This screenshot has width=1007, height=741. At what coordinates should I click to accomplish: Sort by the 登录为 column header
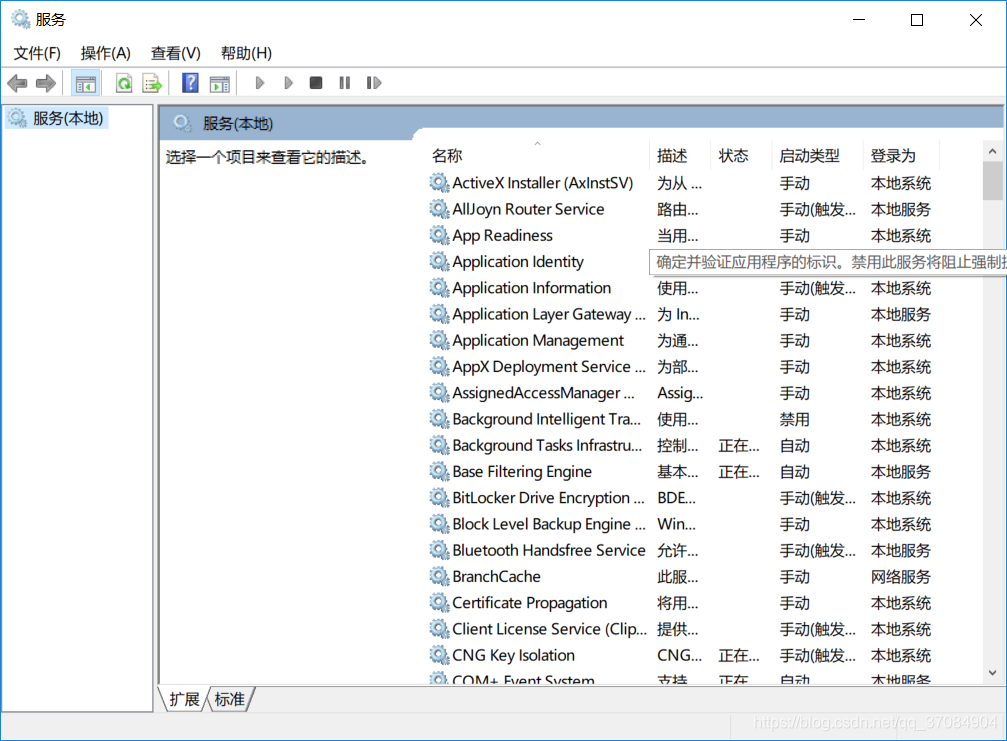901,155
